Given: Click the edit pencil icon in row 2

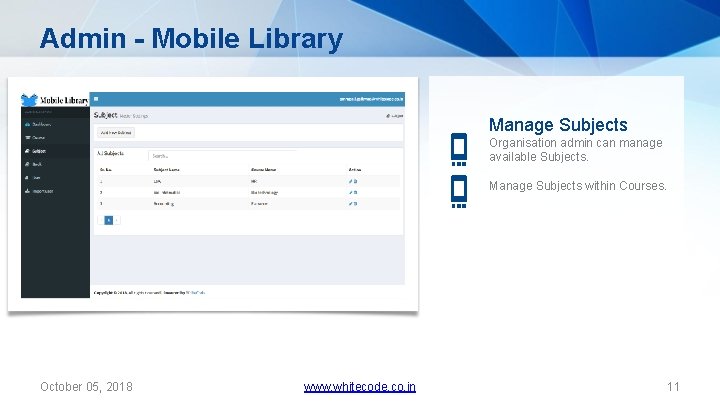Looking at the screenshot, I should (x=350, y=192).
